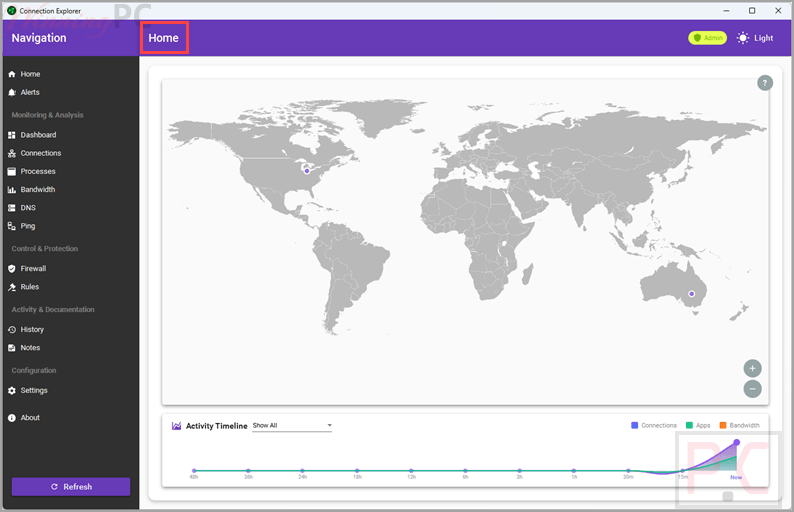Click the Control & Protection section label
Viewport: 794px width, 512px height.
click(x=45, y=249)
